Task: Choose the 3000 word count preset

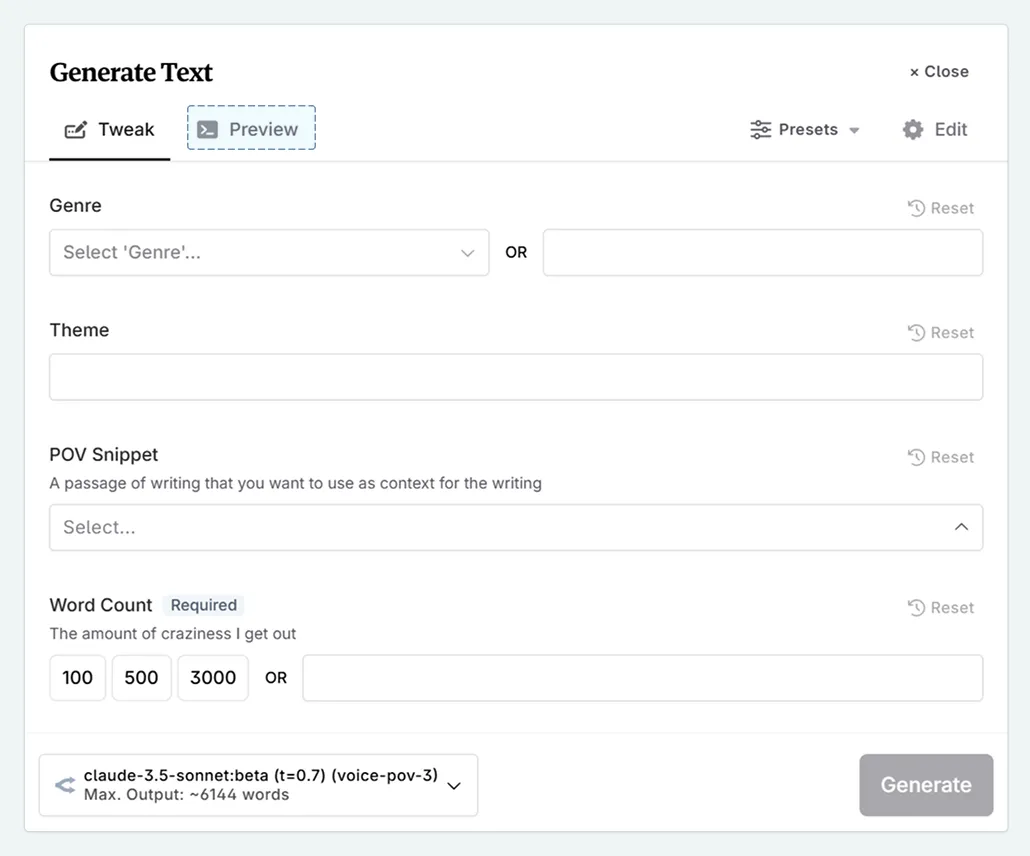Action: pyautogui.click(x=212, y=677)
